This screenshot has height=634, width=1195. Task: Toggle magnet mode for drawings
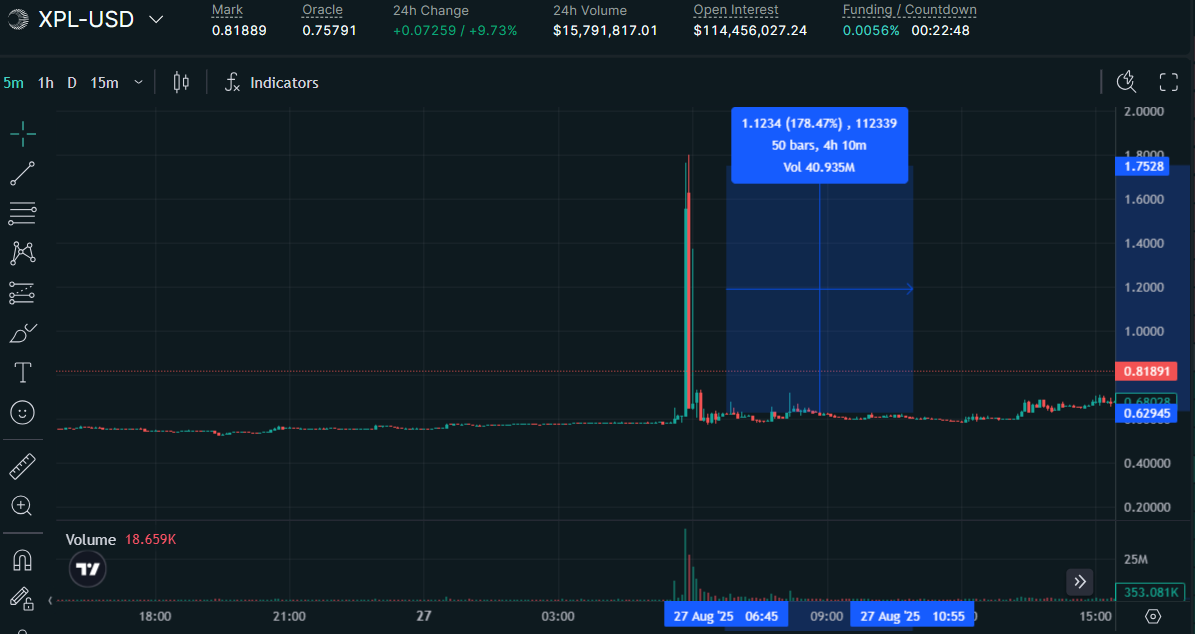22,559
